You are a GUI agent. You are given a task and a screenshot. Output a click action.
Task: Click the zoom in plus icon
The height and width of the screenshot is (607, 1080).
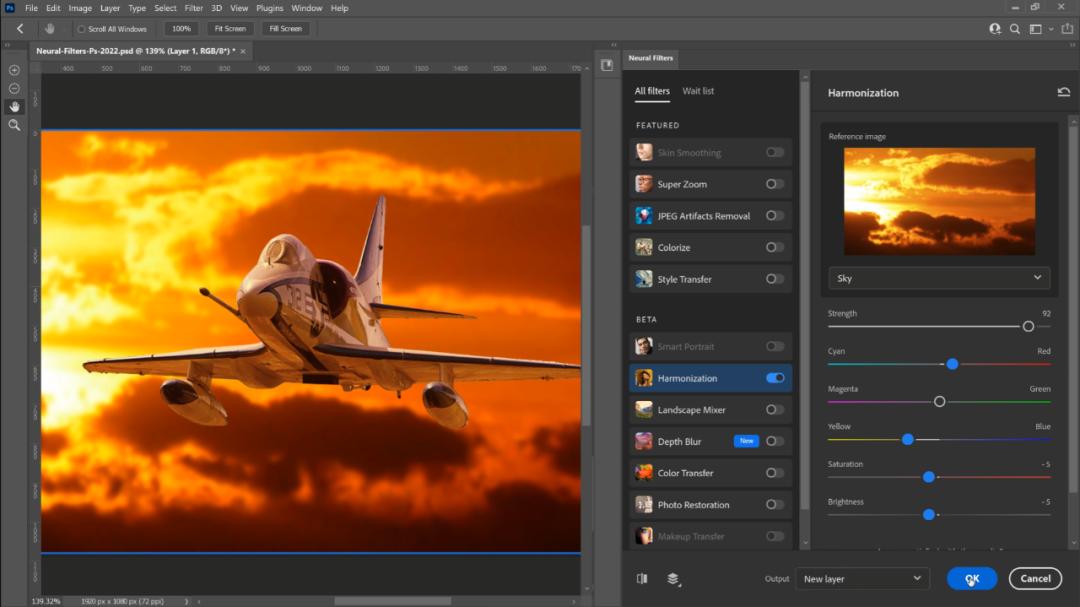[x=14, y=70]
